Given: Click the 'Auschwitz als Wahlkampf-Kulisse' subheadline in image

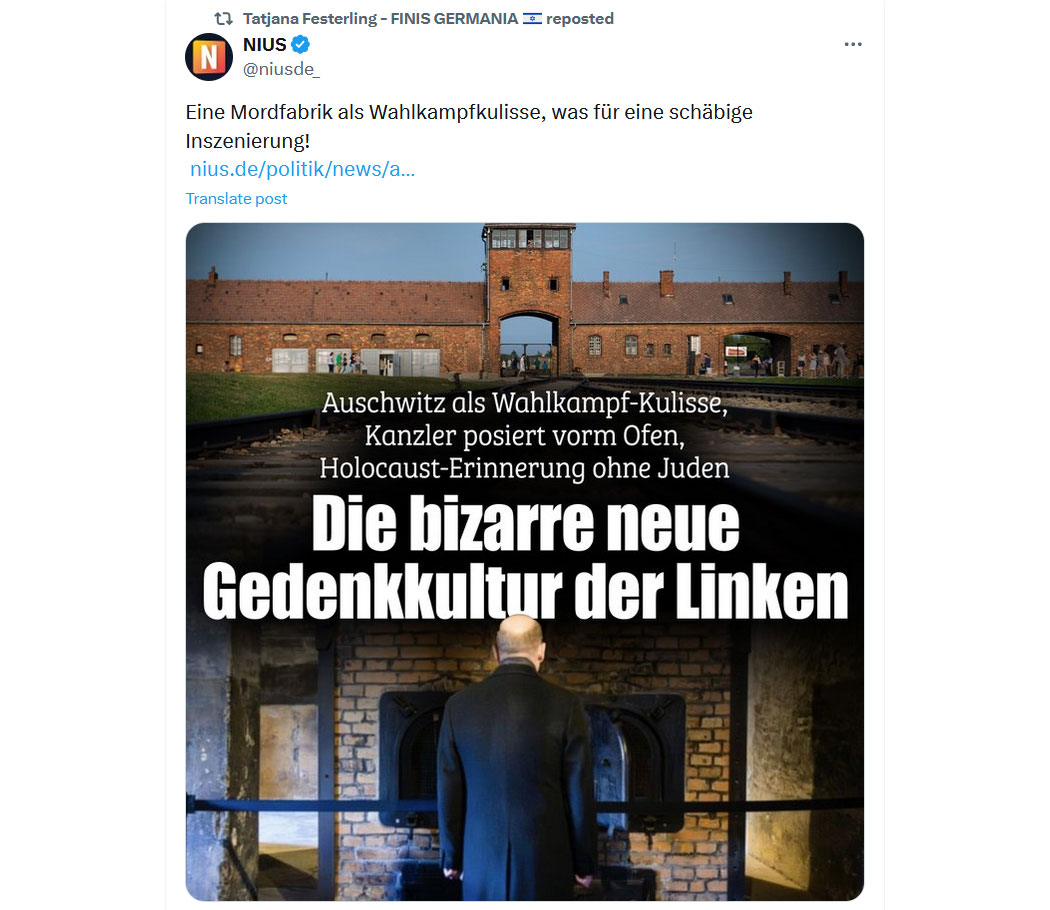Looking at the screenshot, I should [x=524, y=403].
